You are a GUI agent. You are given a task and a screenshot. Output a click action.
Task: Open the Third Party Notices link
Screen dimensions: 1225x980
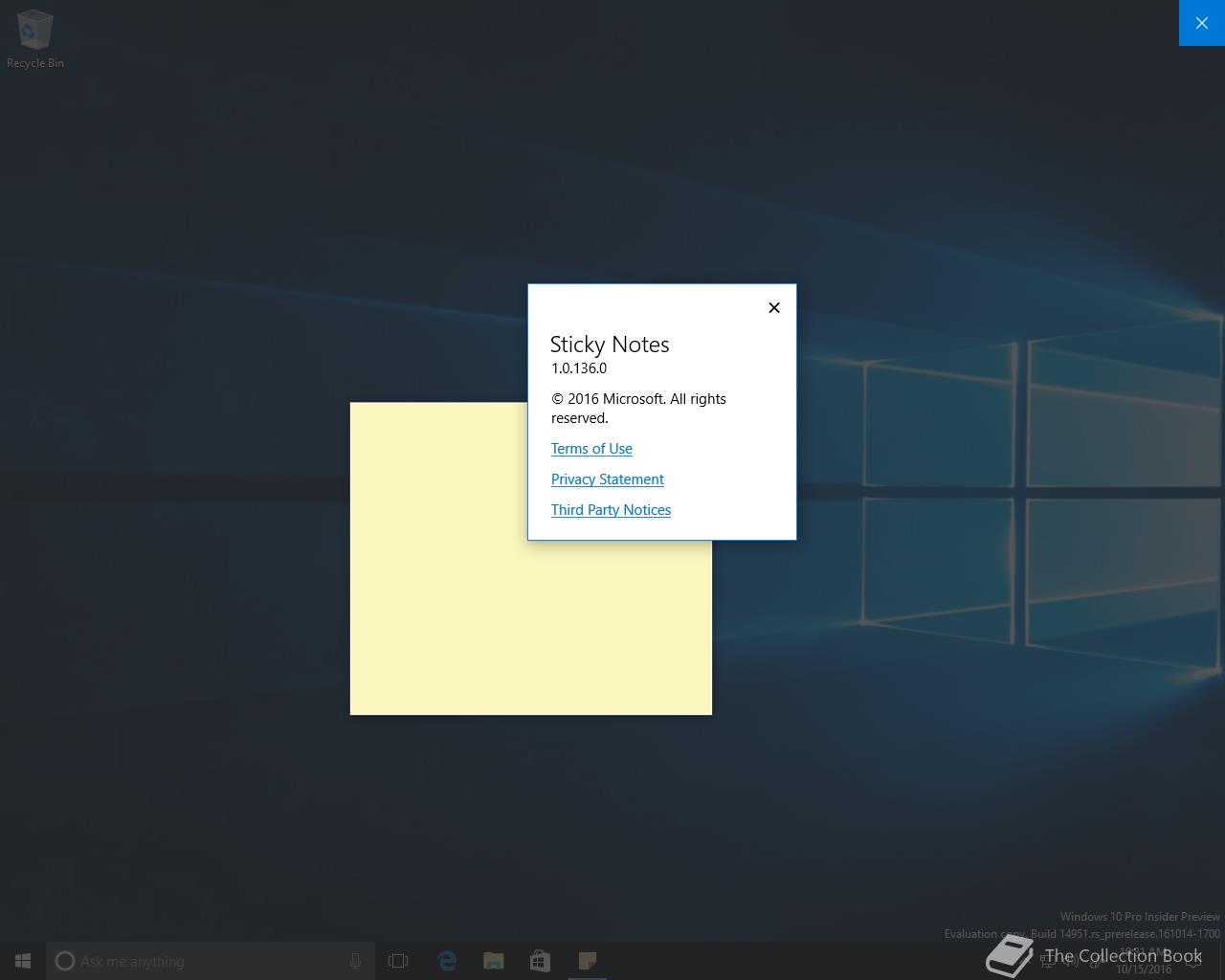611,510
